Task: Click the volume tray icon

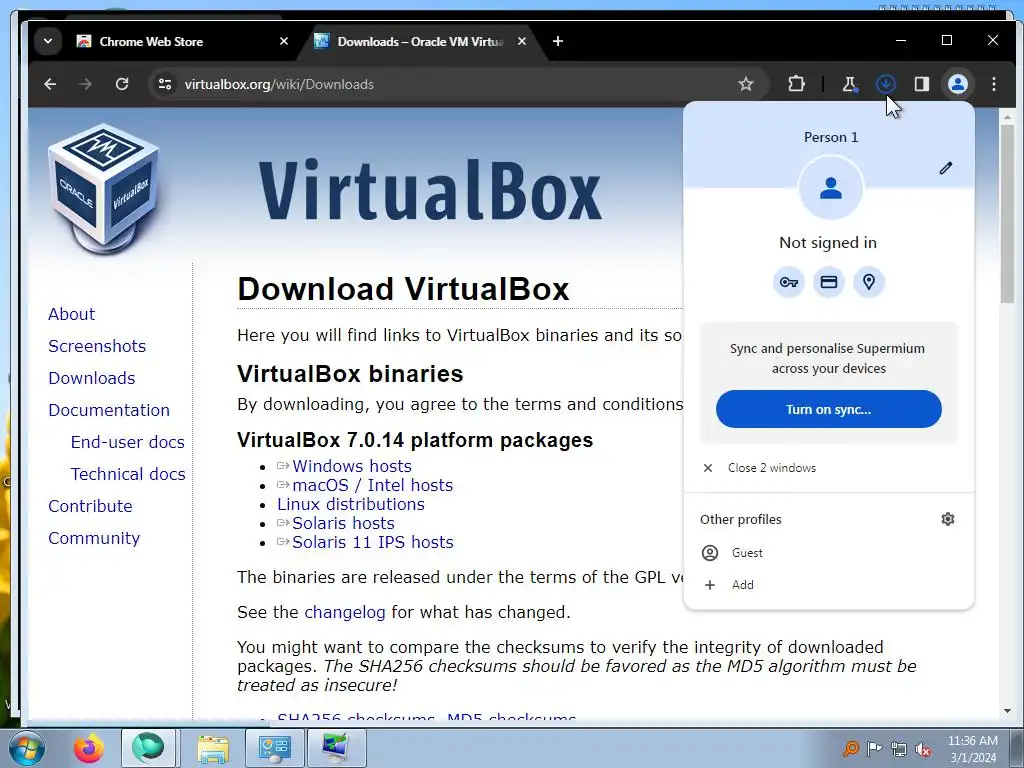Action: (923, 749)
